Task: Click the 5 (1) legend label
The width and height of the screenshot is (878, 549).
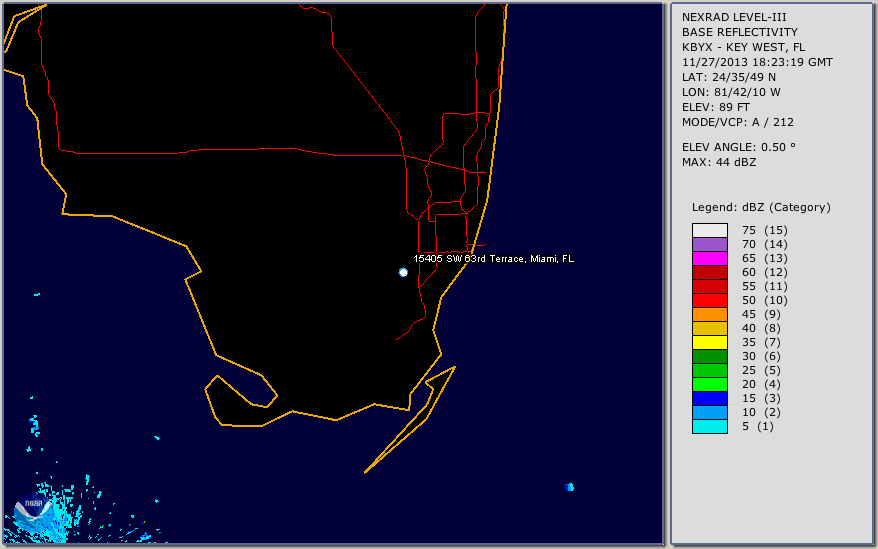Action: (758, 426)
